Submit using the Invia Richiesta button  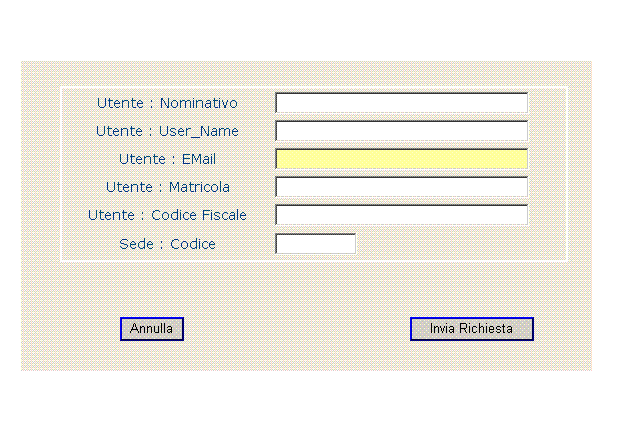[x=472, y=329]
